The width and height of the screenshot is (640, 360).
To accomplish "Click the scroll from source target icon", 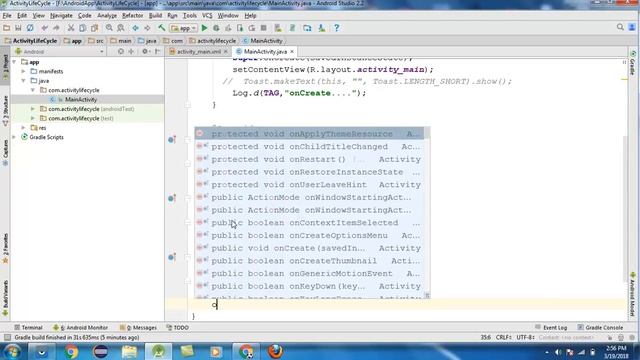I will click(121, 52).
